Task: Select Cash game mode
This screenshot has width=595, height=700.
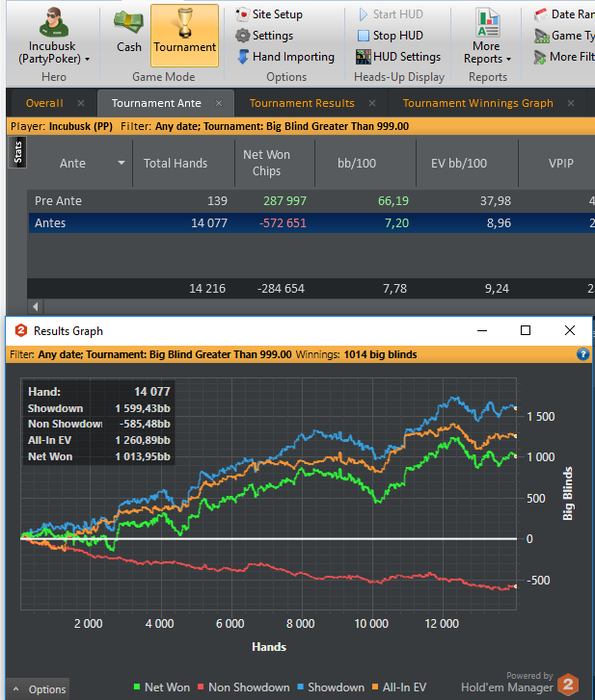Action: [129, 31]
